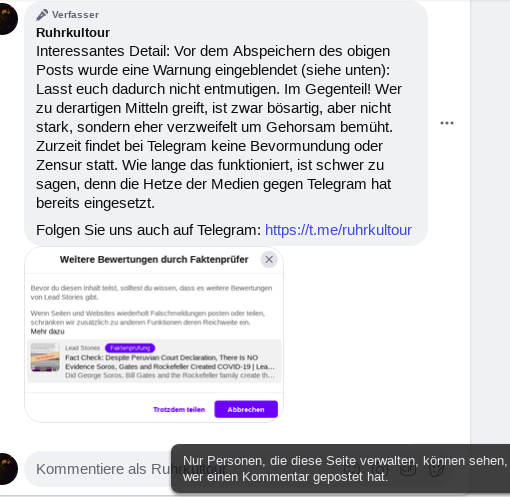
Task: Open the Lead Stories article thumbnail
Action: coord(45,357)
